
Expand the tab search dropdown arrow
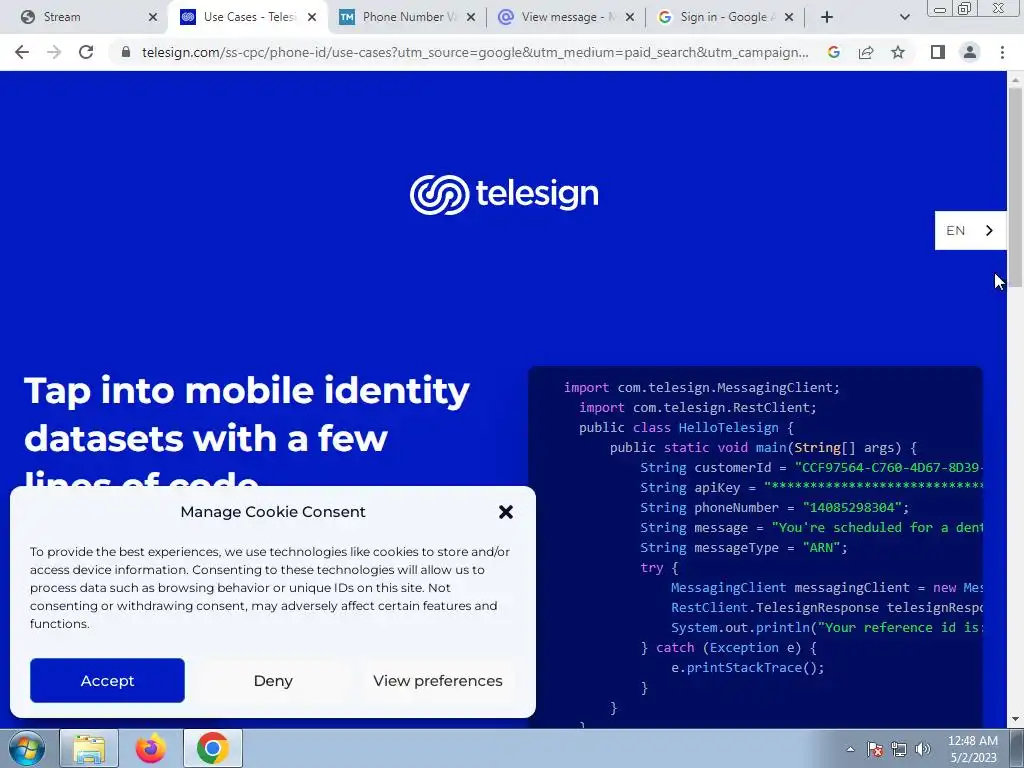pos(904,17)
